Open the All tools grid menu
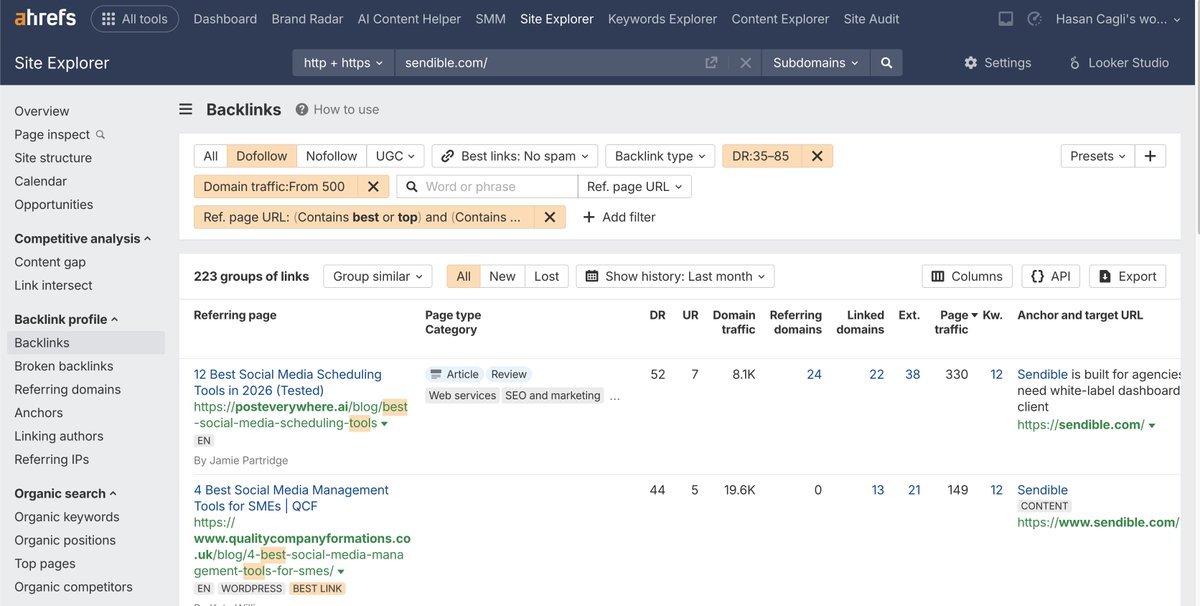This screenshot has height=606, width=1200. (135, 19)
